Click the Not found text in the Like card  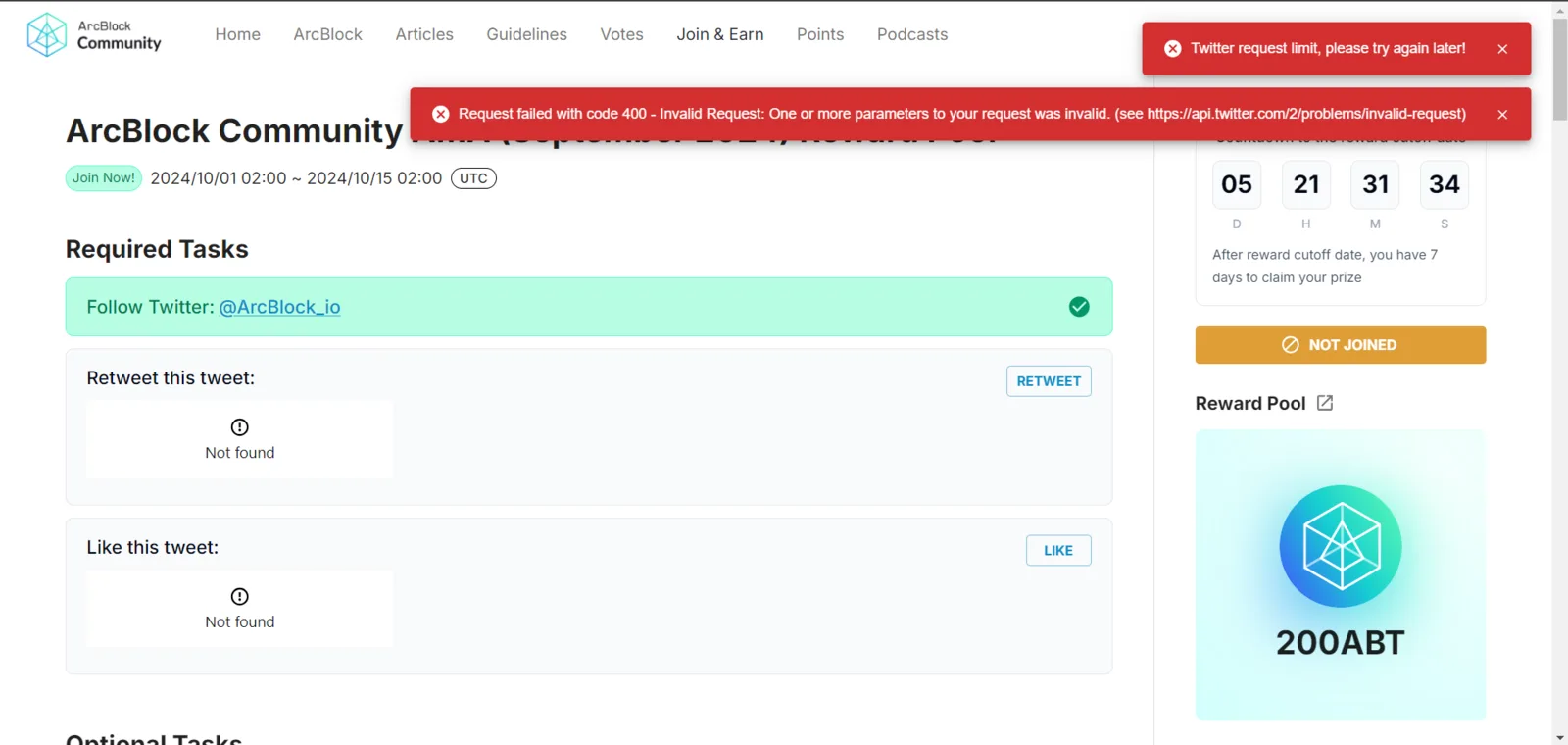240,622
